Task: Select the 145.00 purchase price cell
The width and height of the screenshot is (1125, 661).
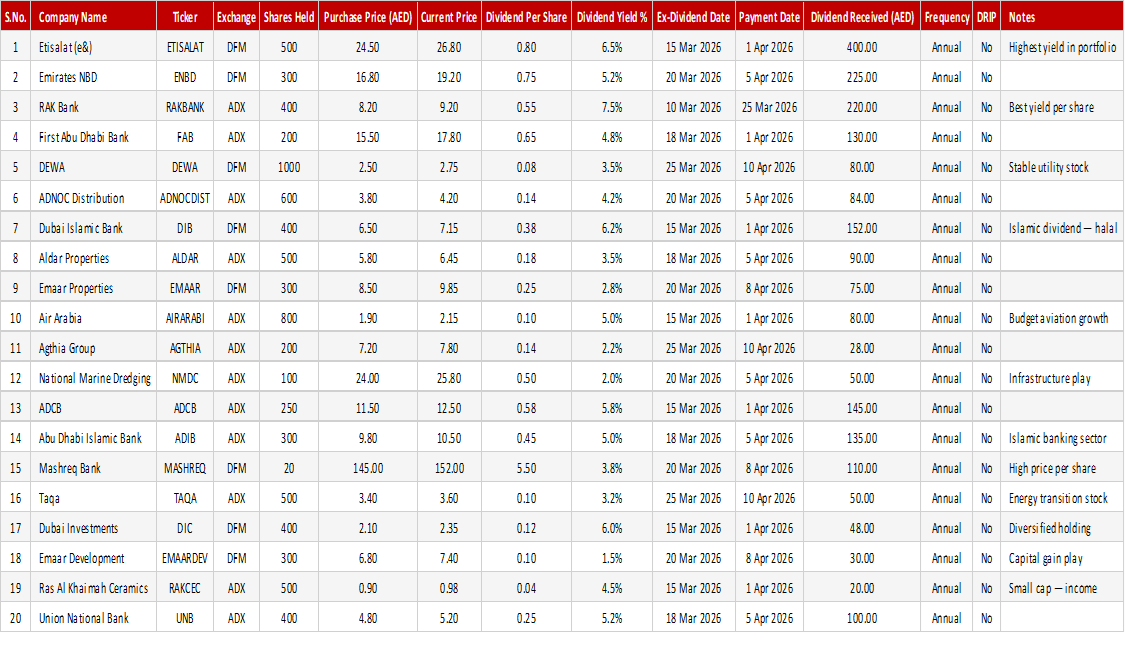Action: click(367, 468)
